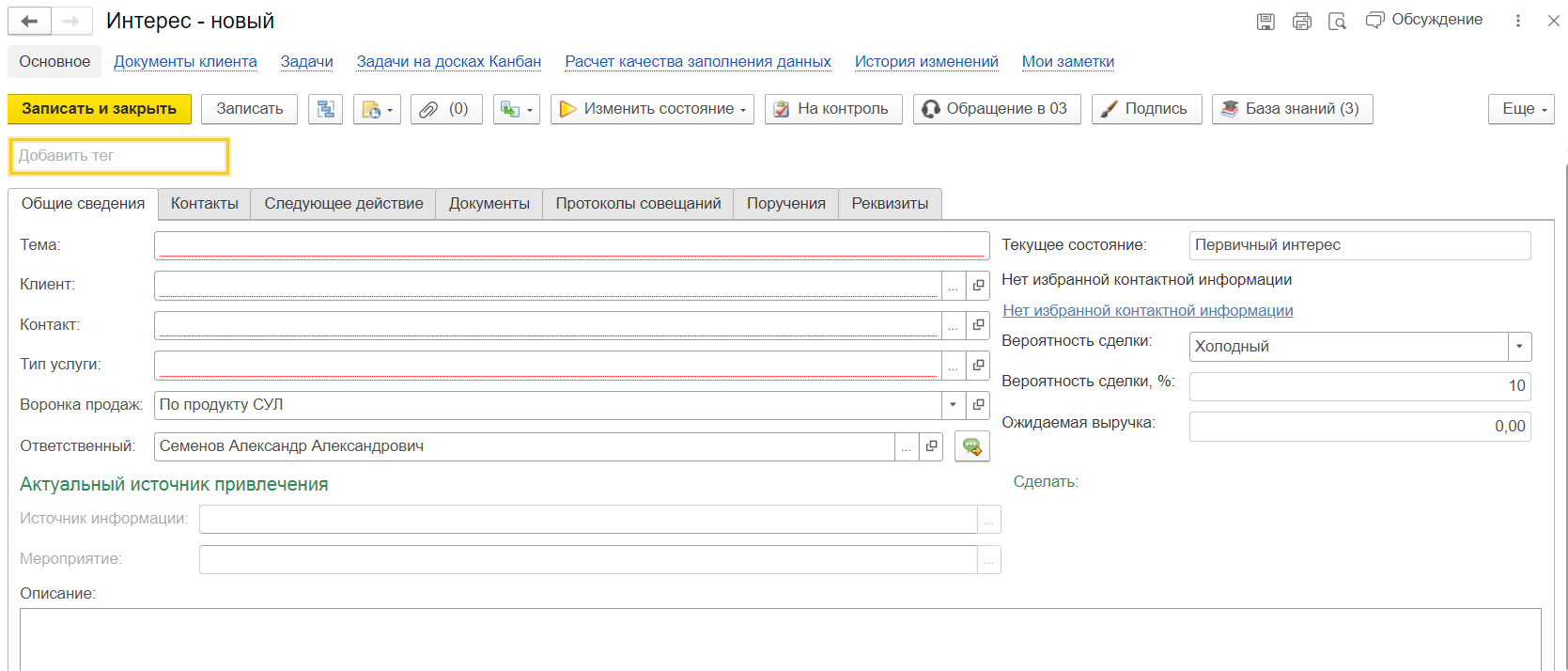Click the save diskette icon at top right

[x=1265, y=21]
